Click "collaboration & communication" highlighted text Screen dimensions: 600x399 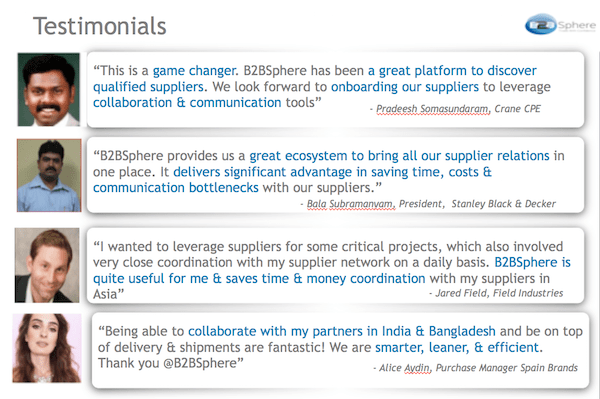[187, 103]
